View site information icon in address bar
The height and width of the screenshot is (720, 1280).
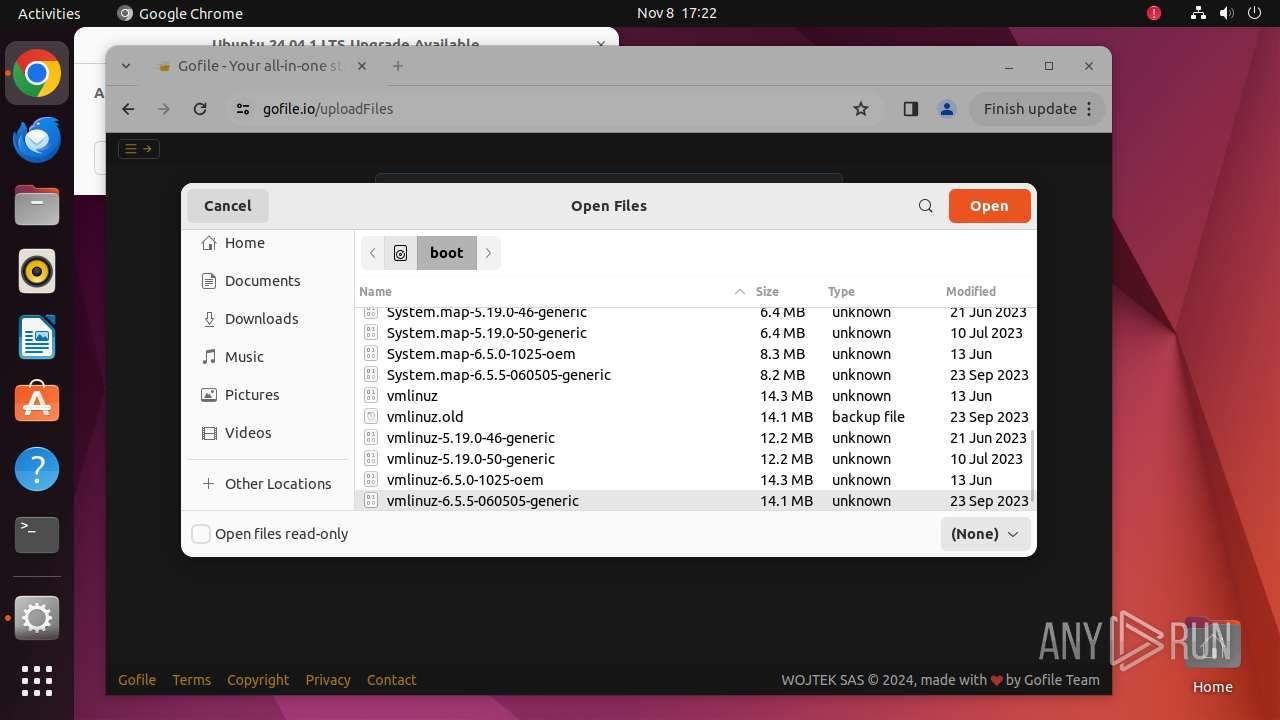click(x=243, y=109)
